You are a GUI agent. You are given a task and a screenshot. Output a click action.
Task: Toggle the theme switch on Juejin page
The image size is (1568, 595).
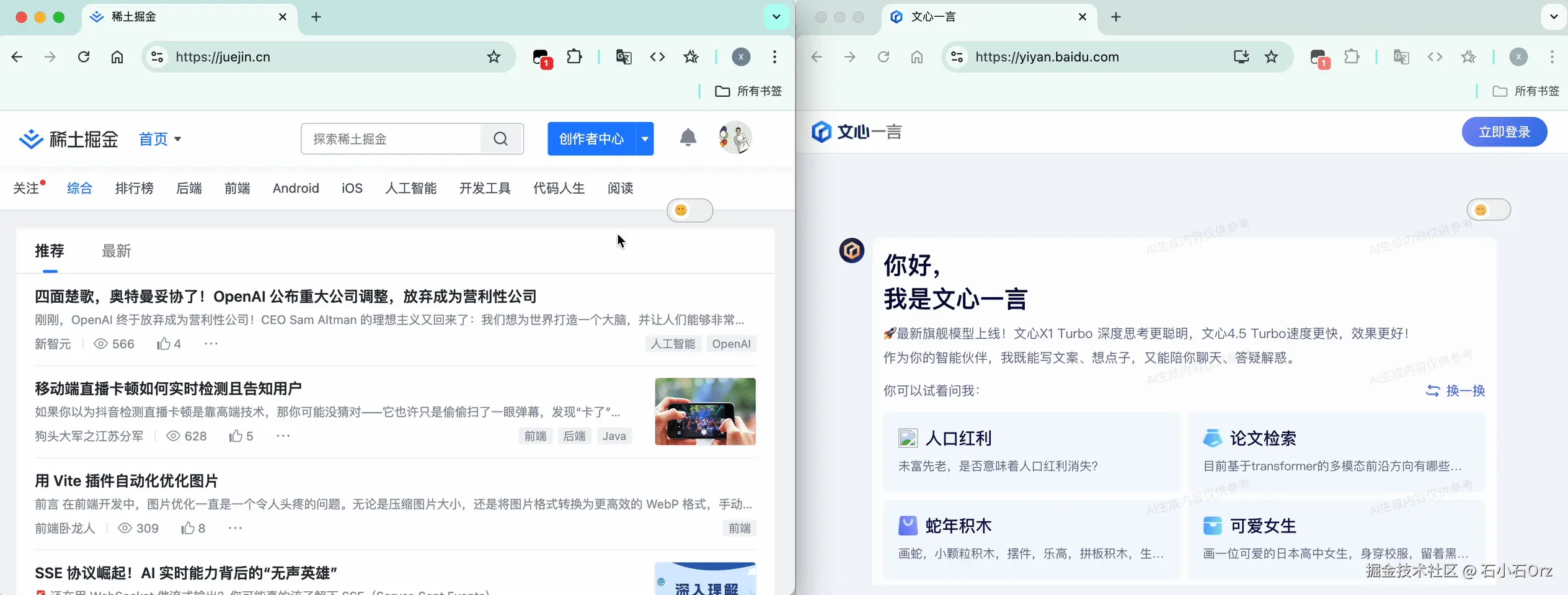(689, 210)
